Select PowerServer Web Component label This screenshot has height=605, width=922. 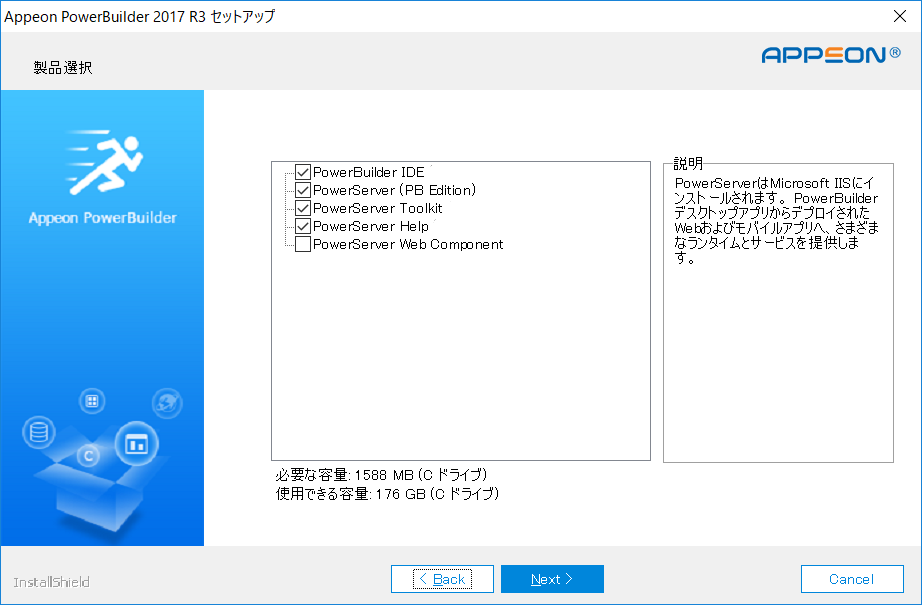click(408, 244)
